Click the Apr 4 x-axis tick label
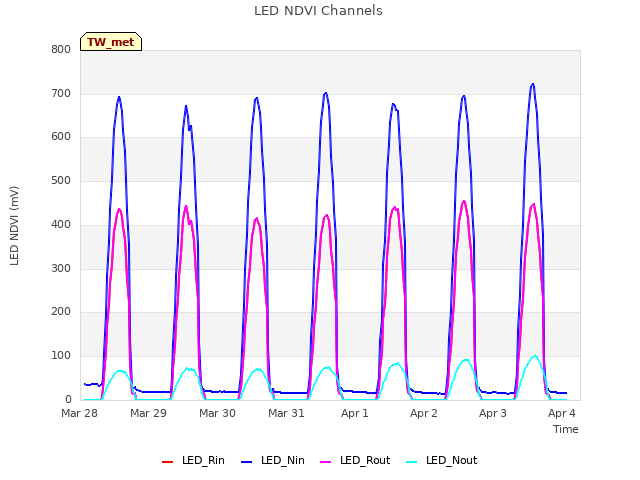This screenshot has height=480, width=640. coord(562,413)
